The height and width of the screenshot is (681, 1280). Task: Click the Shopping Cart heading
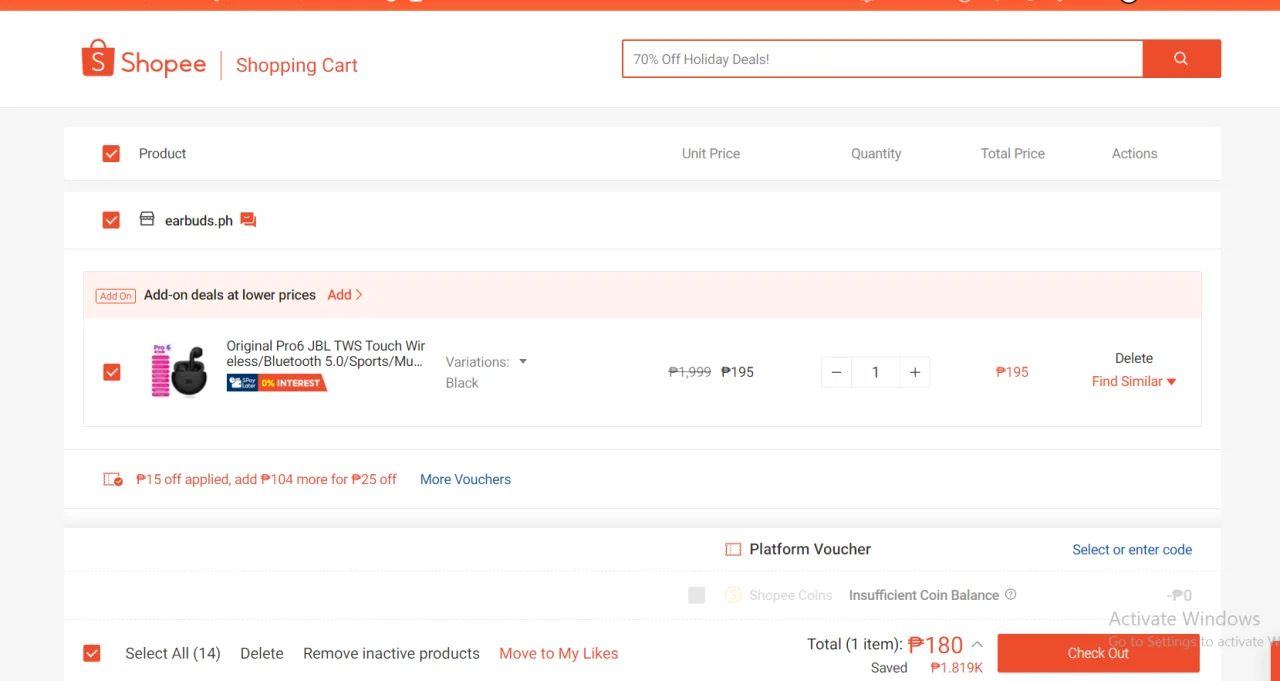coord(297,65)
